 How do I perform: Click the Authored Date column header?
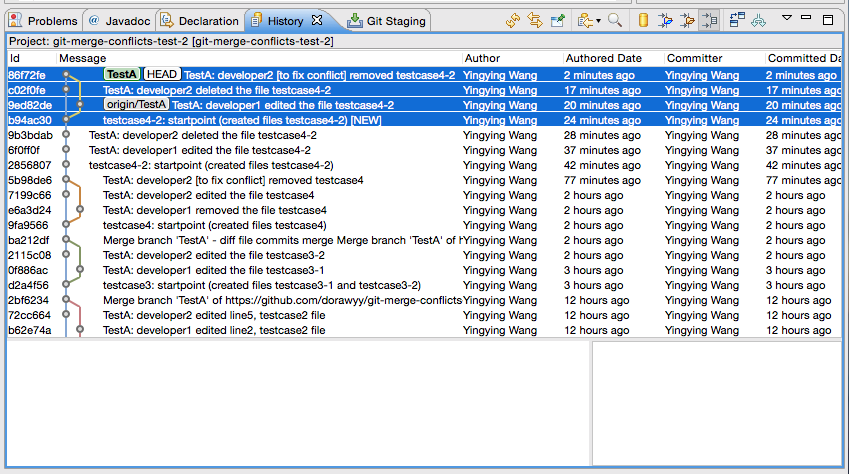[613, 58]
